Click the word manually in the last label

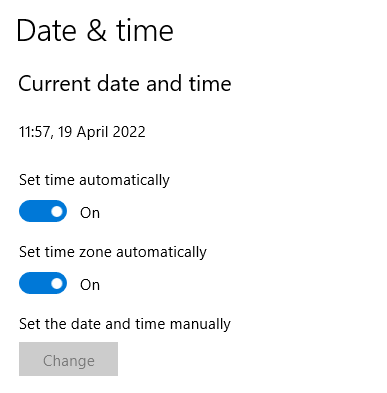pos(200,325)
